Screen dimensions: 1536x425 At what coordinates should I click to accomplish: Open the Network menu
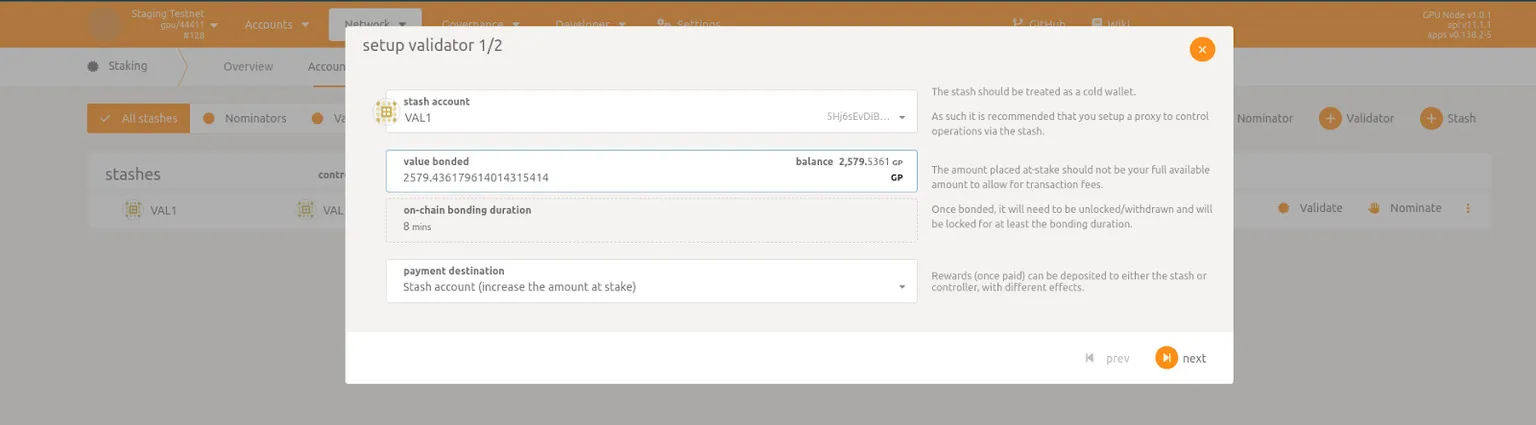click(x=375, y=24)
